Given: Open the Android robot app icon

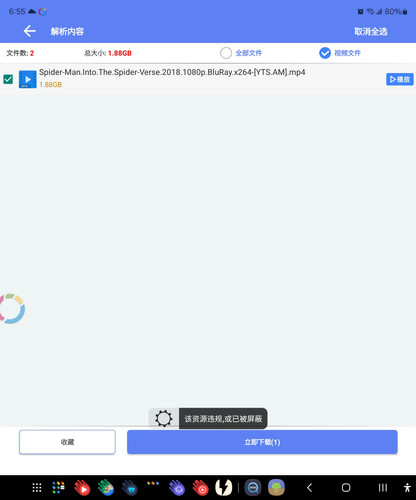Looking at the screenshot, I should (x=276, y=488).
